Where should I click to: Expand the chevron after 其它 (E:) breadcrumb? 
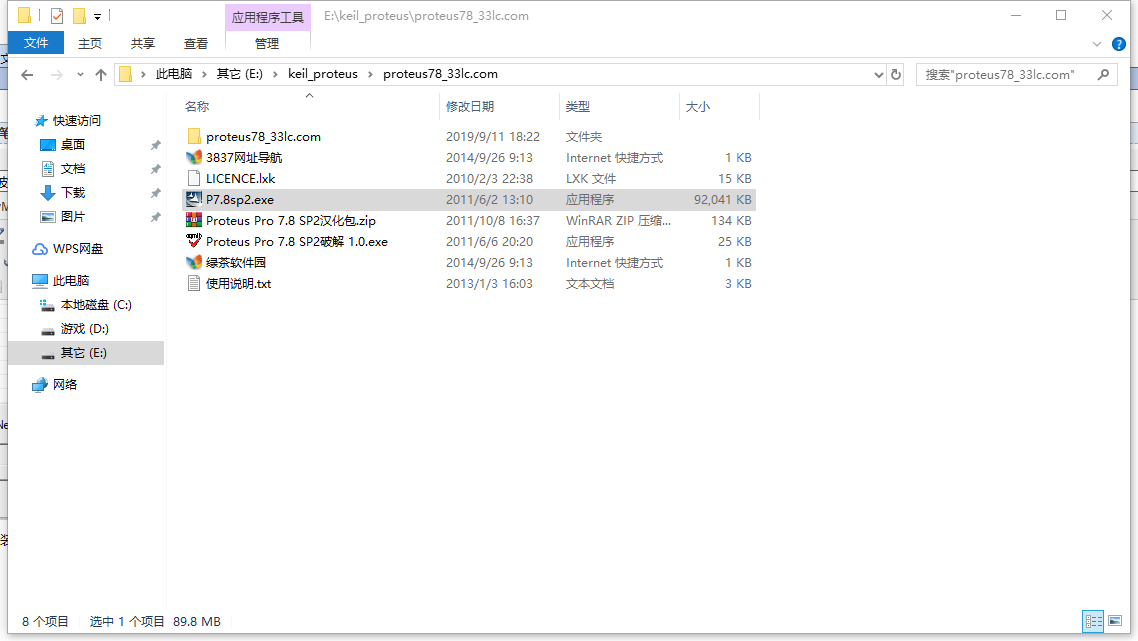tap(275, 74)
